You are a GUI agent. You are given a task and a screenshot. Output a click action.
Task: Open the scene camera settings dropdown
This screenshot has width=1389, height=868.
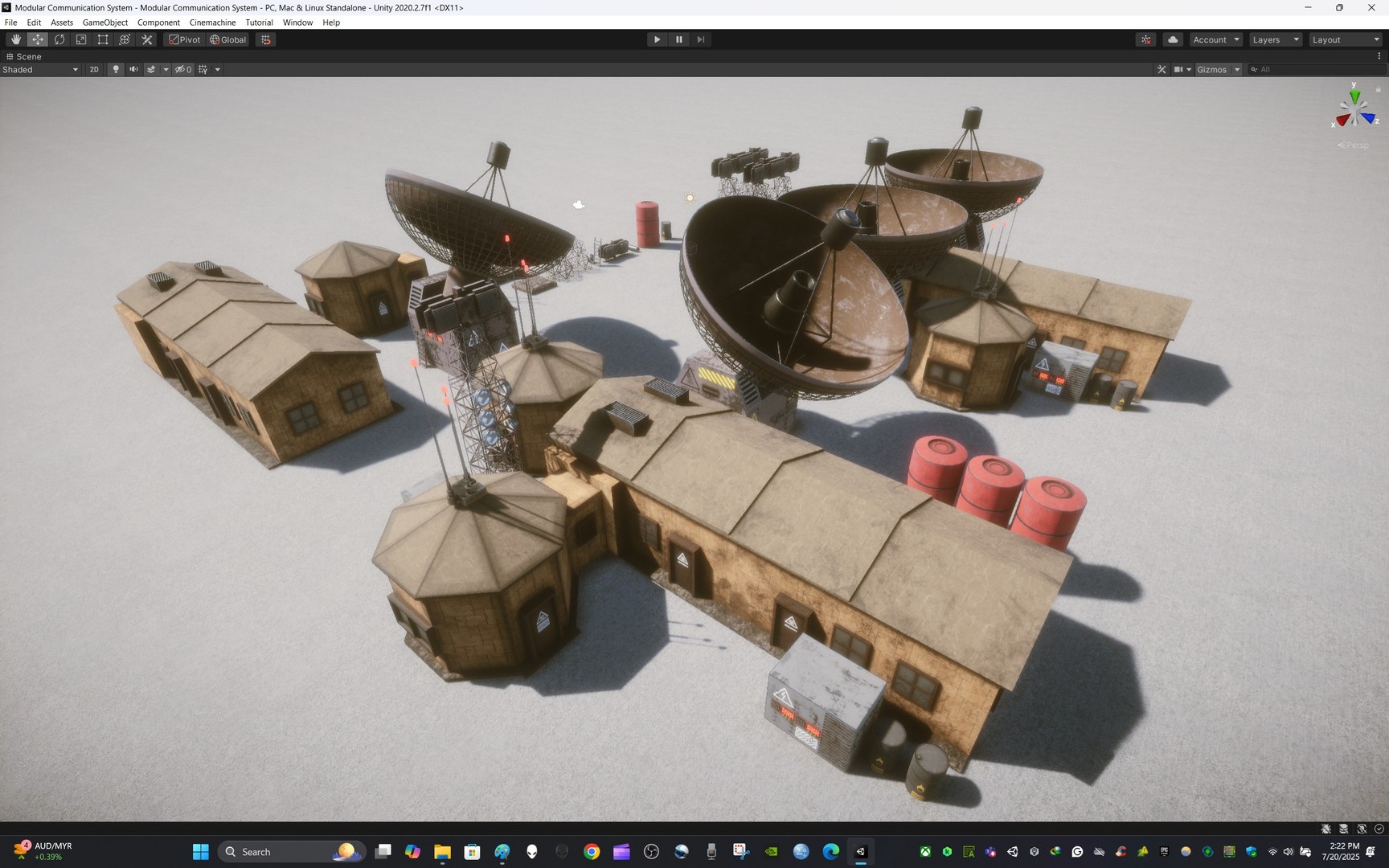[x=1182, y=70]
